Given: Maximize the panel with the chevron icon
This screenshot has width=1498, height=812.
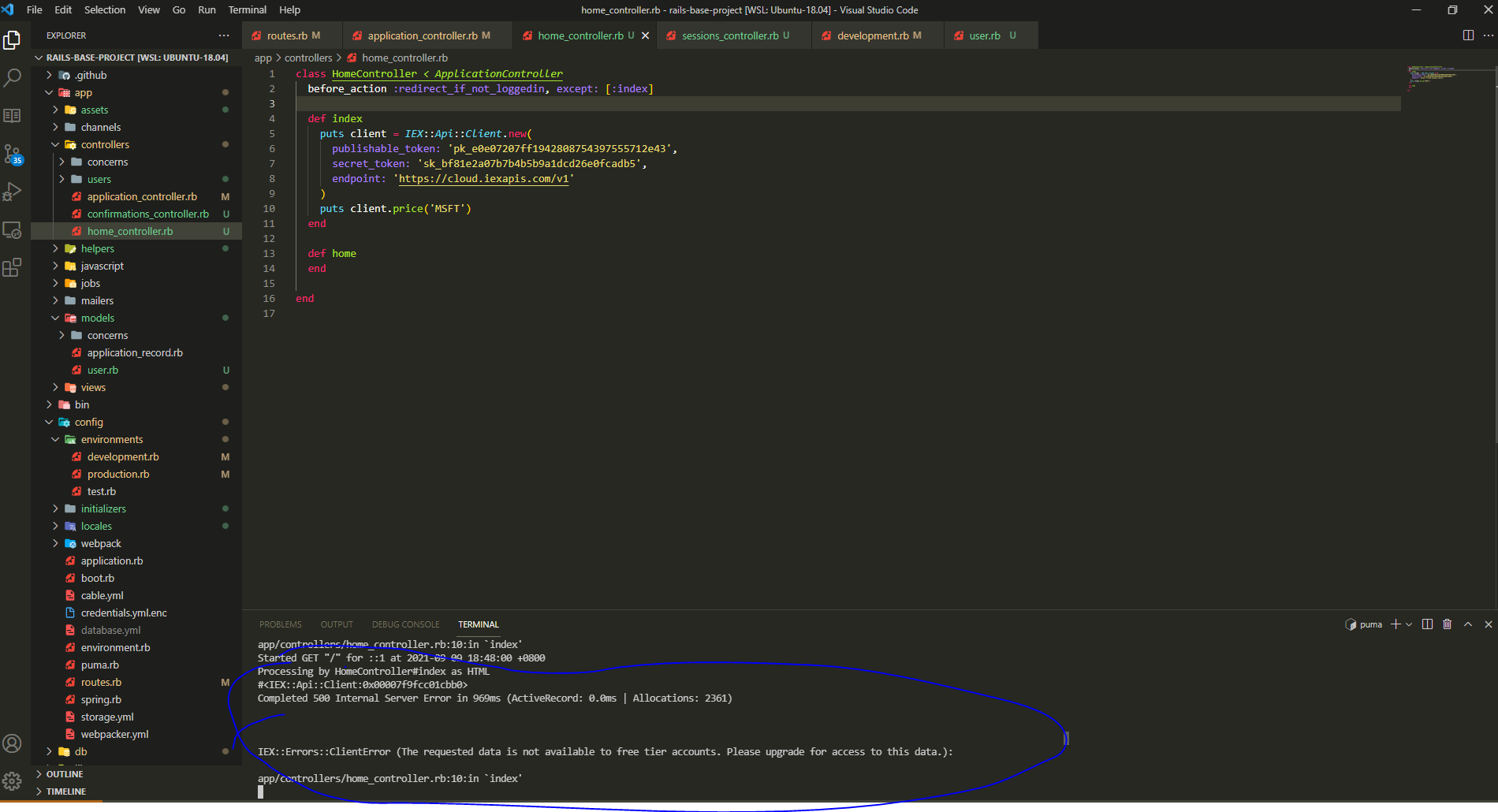Looking at the screenshot, I should 1467,624.
